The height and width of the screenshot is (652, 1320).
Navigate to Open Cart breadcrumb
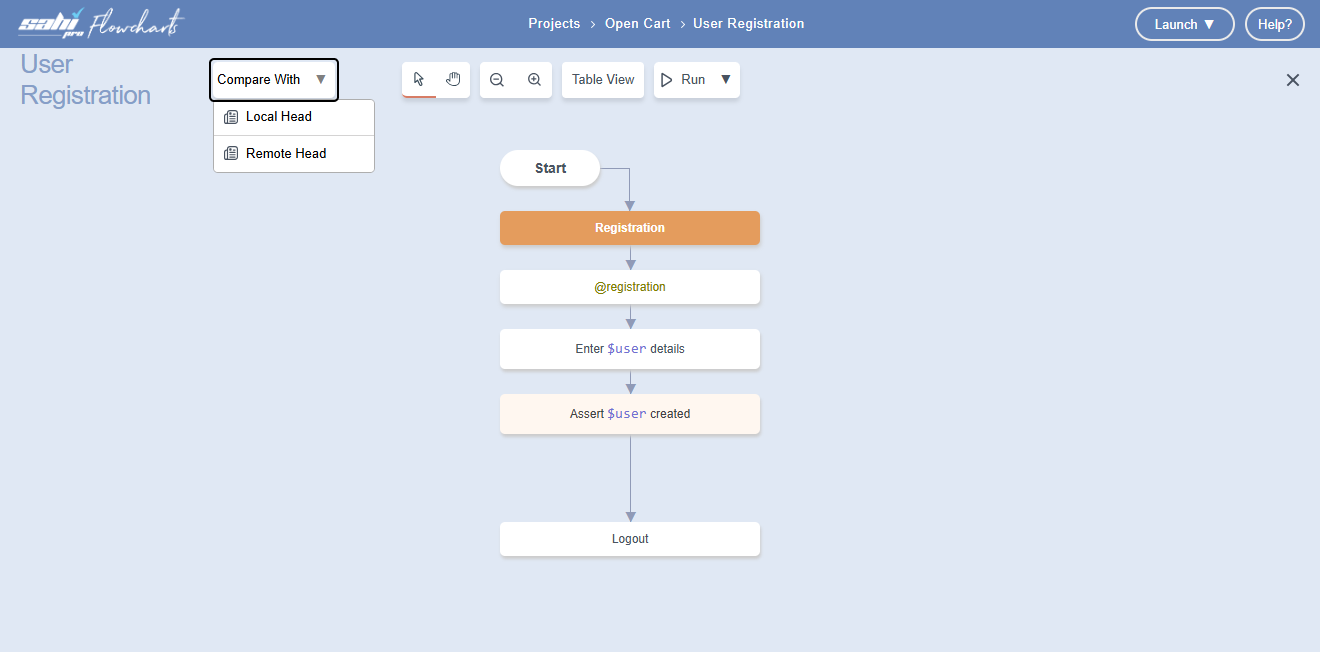click(637, 23)
